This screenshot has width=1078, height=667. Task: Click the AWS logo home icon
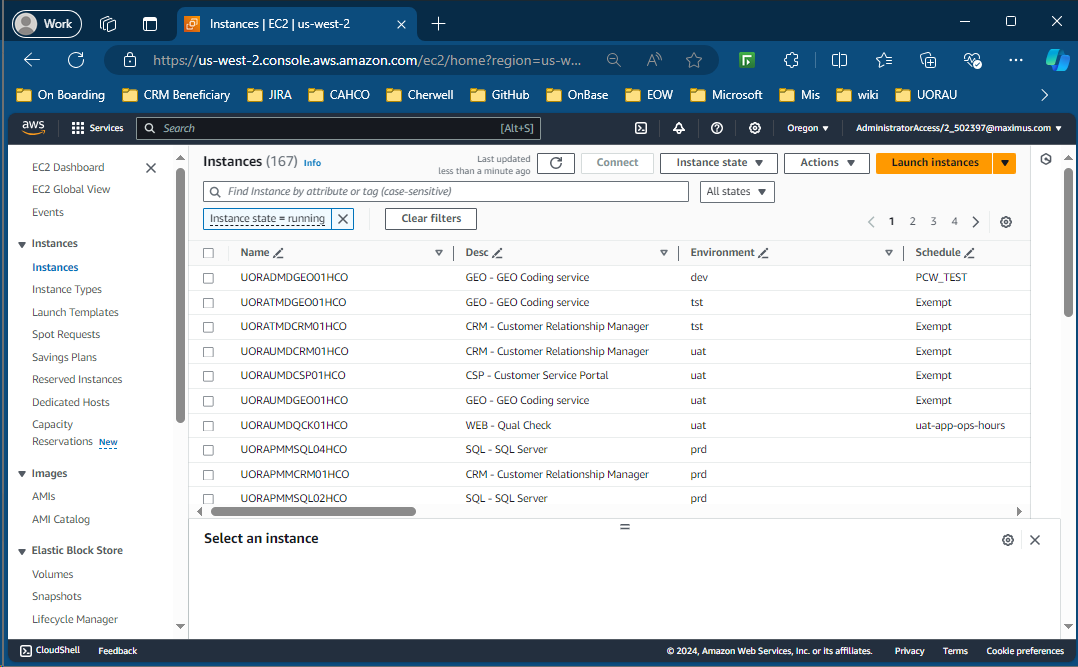[33, 127]
